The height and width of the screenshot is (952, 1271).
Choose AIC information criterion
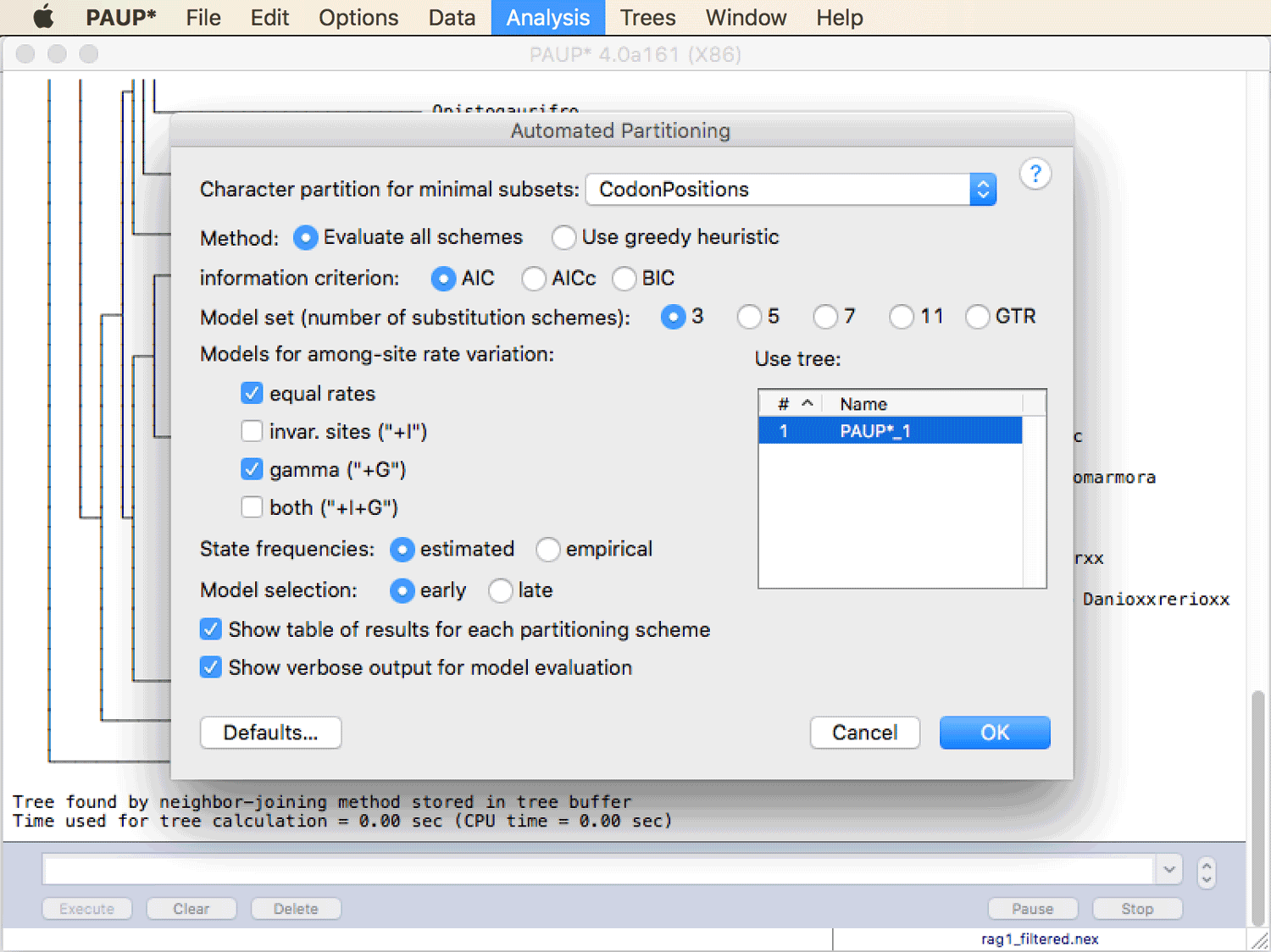click(x=443, y=279)
